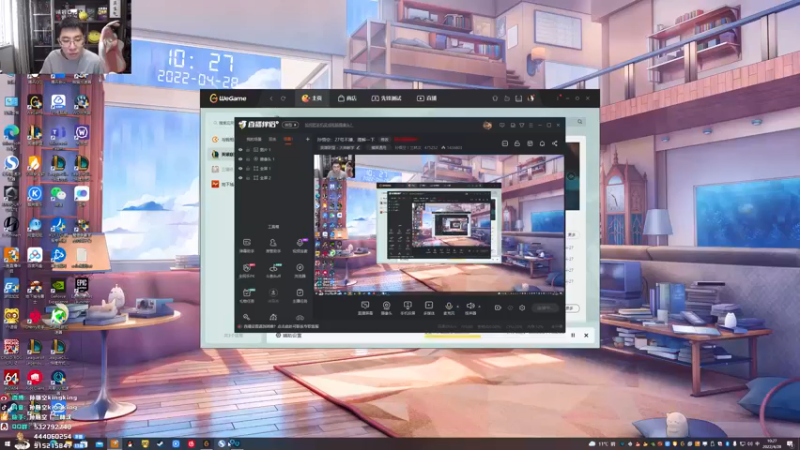Select League of Legends in the WeGame sidebar
This screenshot has width=800, height=450.
click(222, 154)
